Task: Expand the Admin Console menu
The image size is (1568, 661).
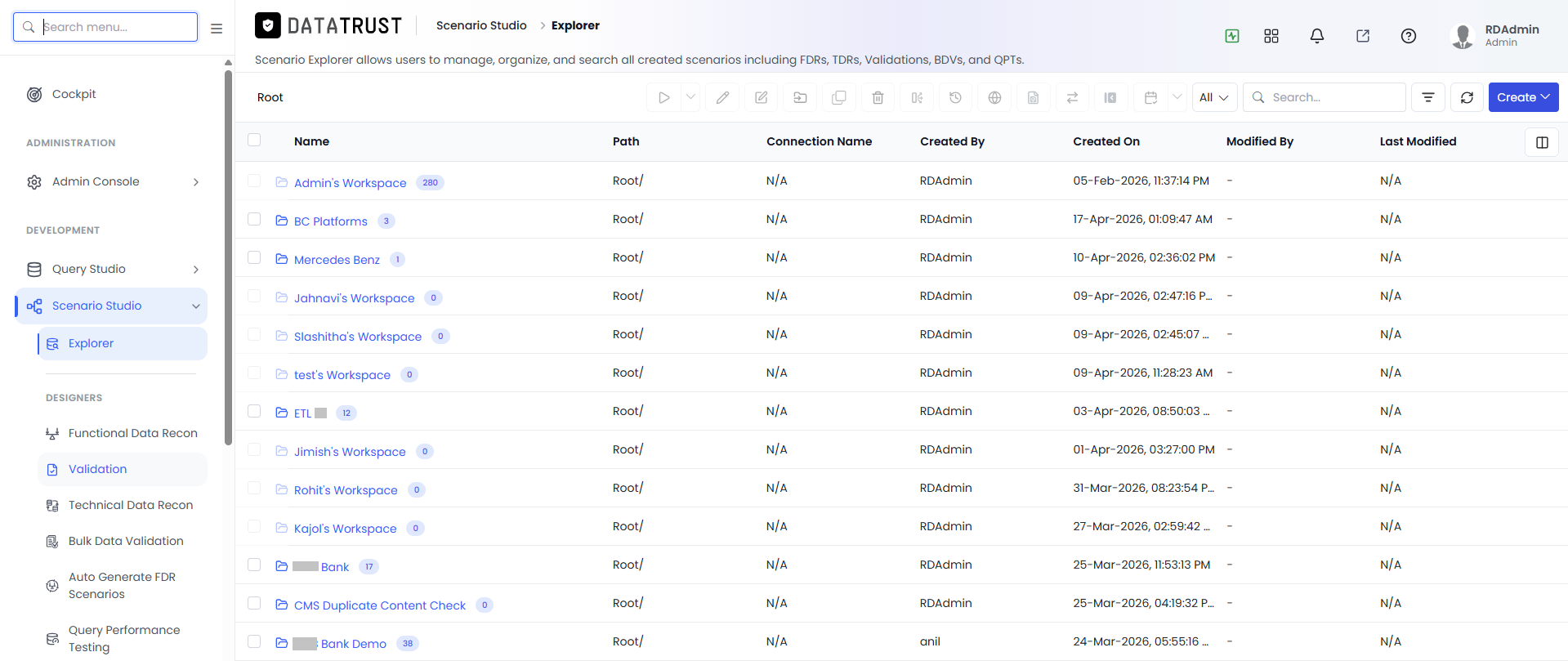Action: (x=113, y=181)
